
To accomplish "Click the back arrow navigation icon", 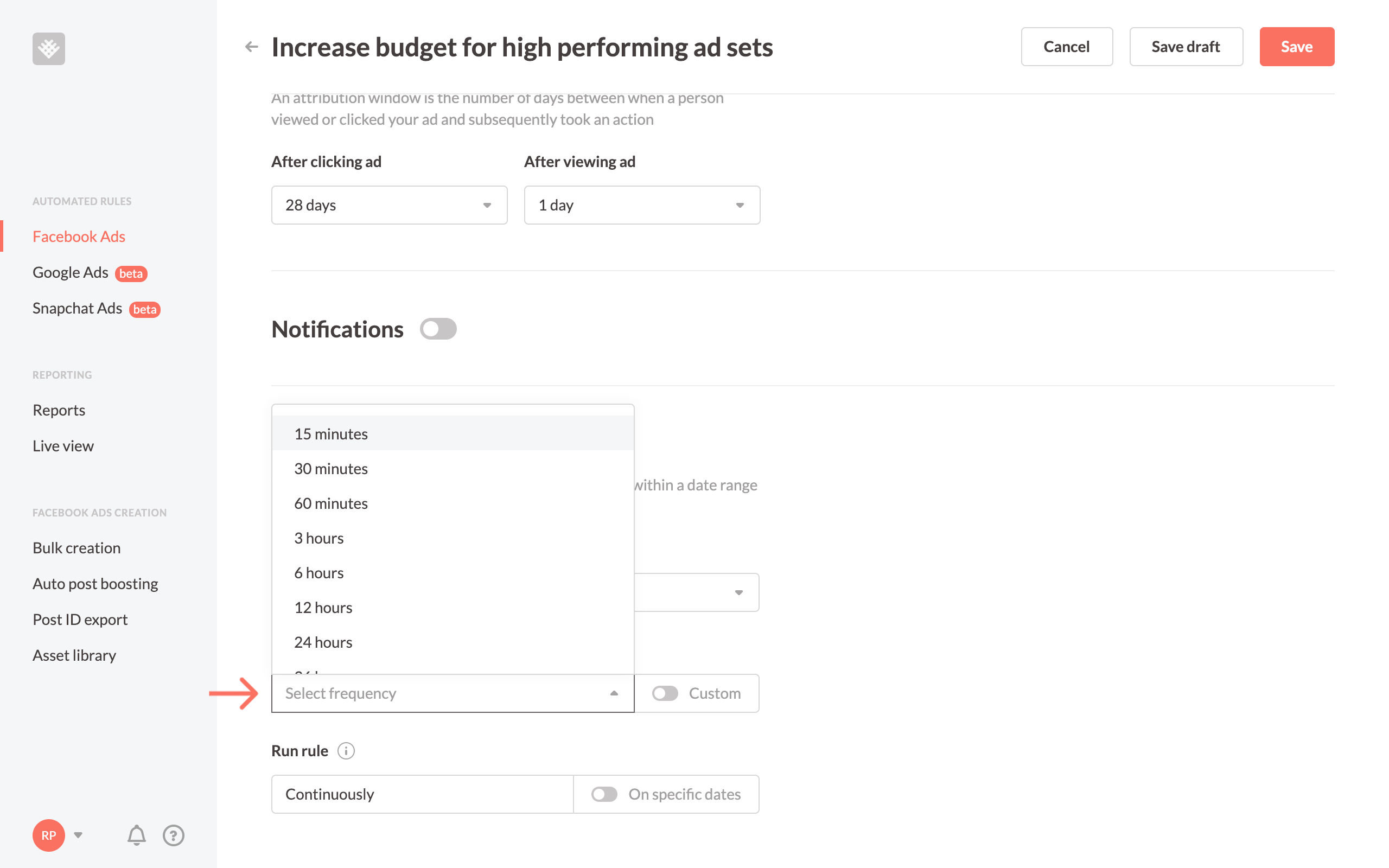I will point(251,46).
